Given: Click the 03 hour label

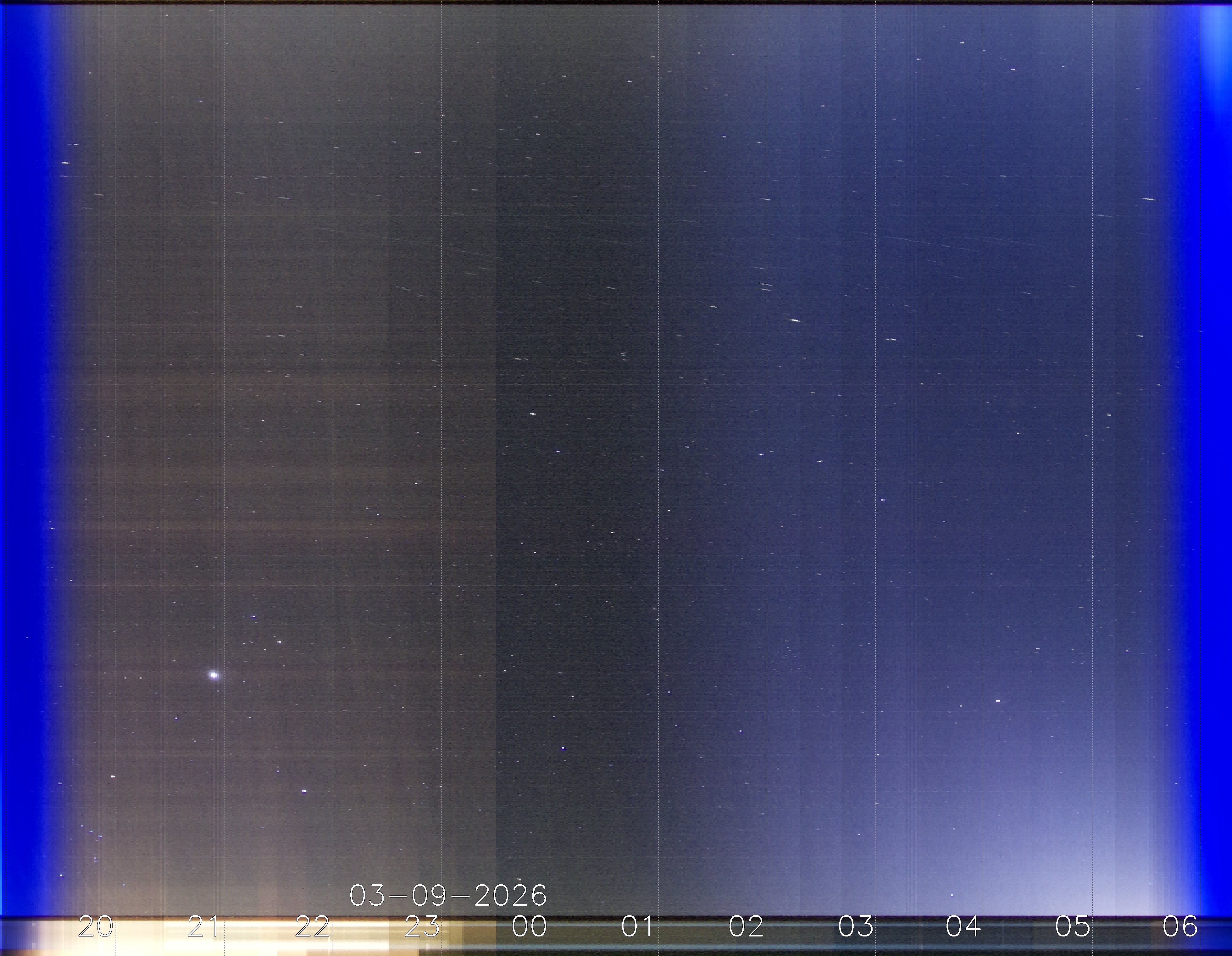Looking at the screenshot, I should click(856, 926).
